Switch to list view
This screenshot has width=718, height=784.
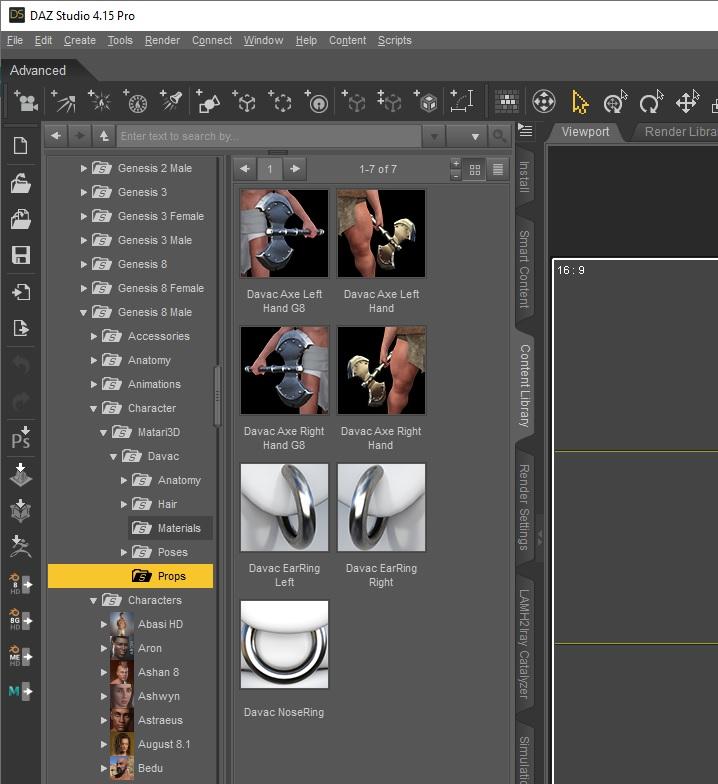[x=498, y=170]
